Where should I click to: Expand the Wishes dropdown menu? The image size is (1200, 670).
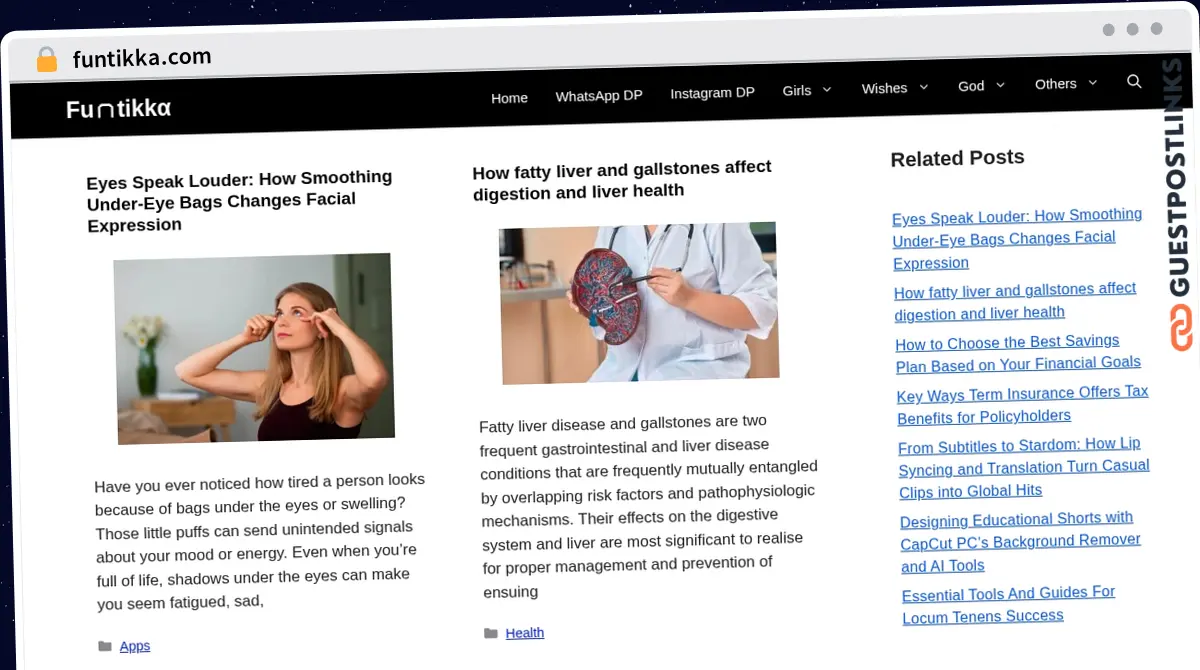tap(893, 88)
